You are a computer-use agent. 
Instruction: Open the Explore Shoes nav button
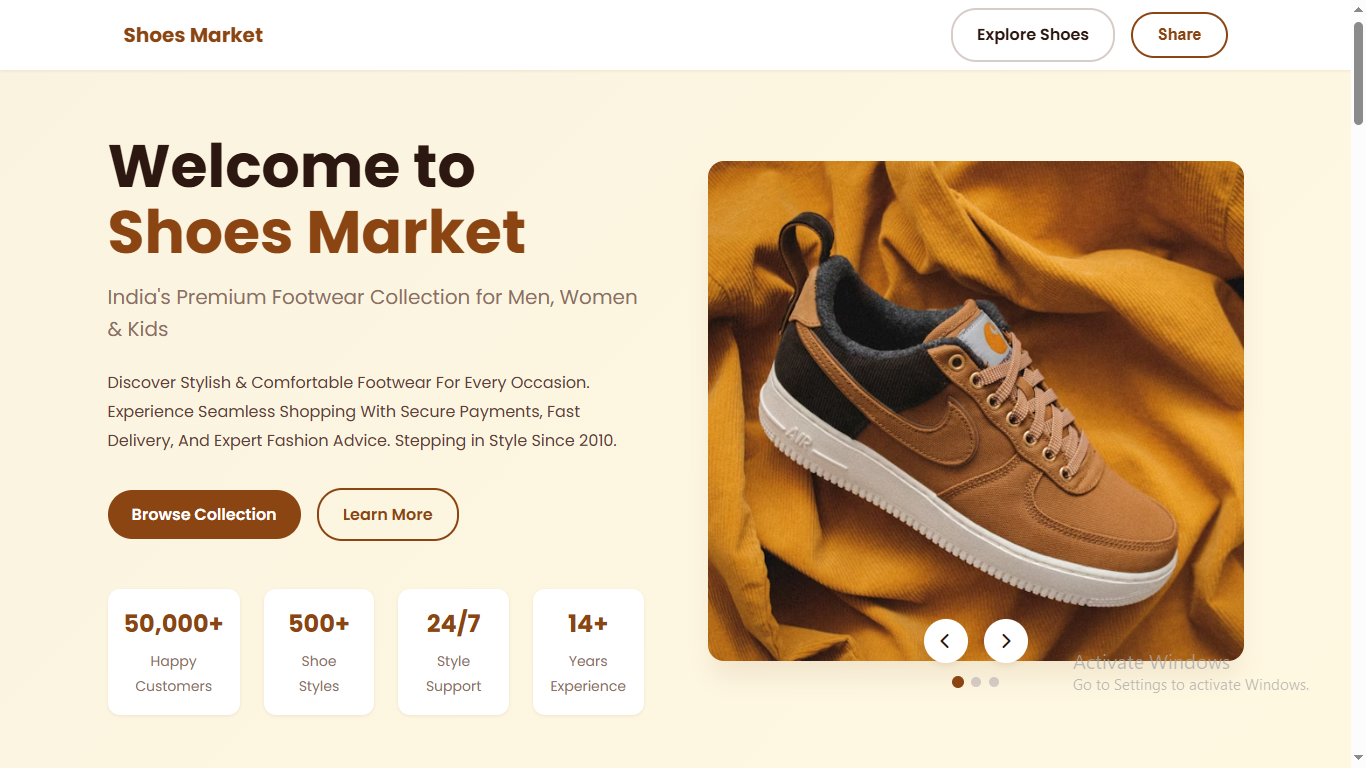(x=1032, y=35)
